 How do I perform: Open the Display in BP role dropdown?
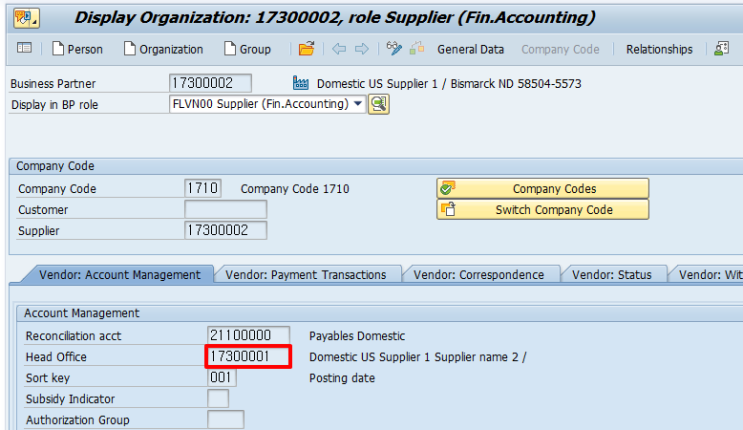(x=358, y=104)
